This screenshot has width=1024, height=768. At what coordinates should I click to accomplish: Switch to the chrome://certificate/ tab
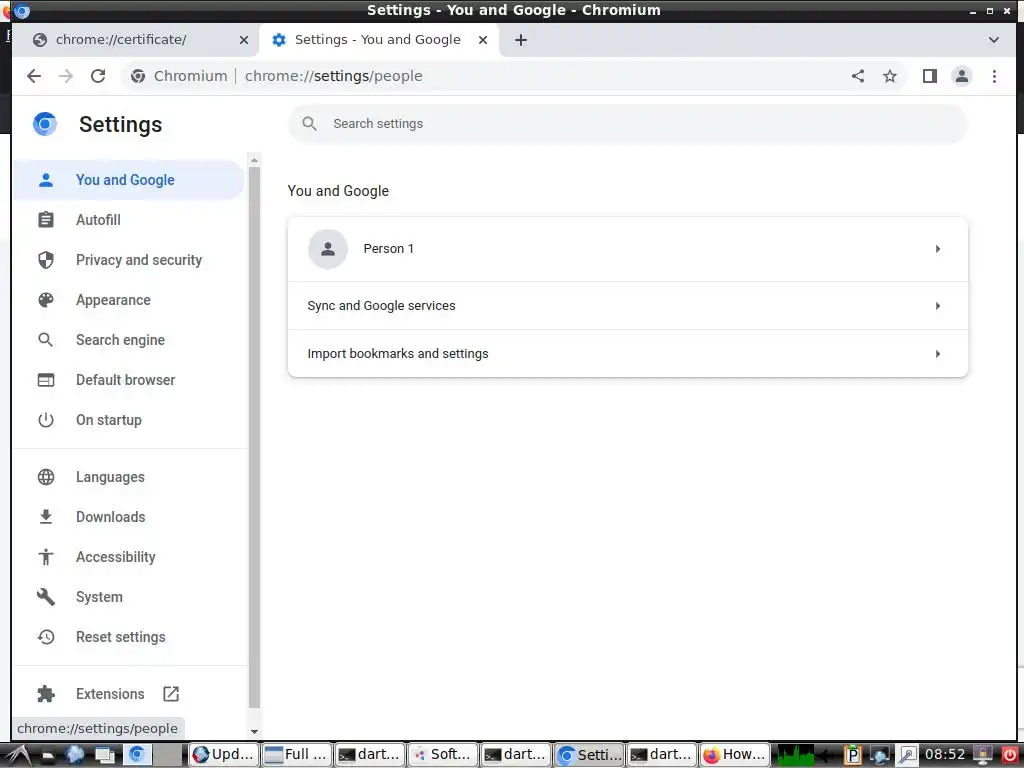coord(136,40)
